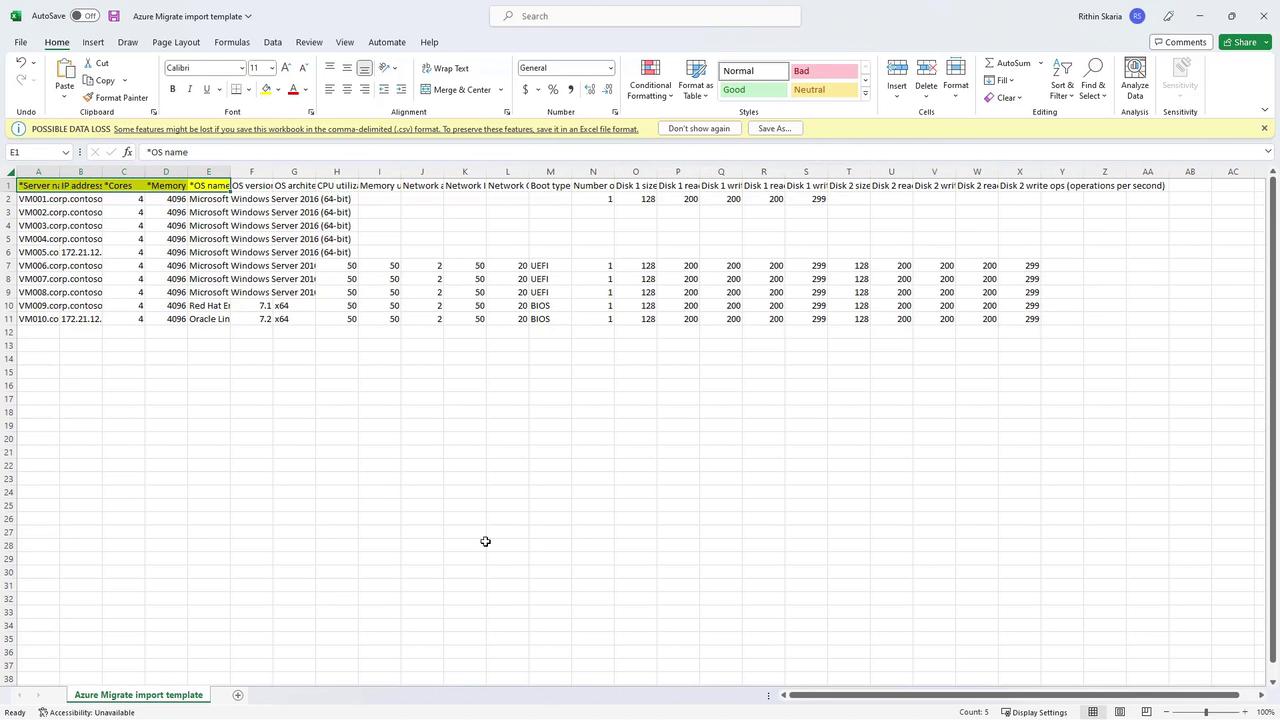Open the font size dropdown
Screen dimensions: 1280x720
point(272,68)
